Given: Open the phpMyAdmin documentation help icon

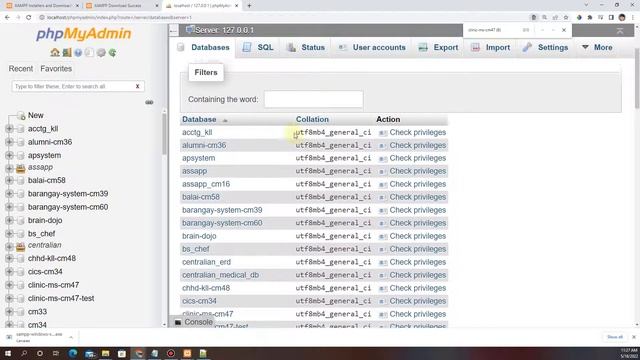Looking at the screenshot, I should coord(78,53).
